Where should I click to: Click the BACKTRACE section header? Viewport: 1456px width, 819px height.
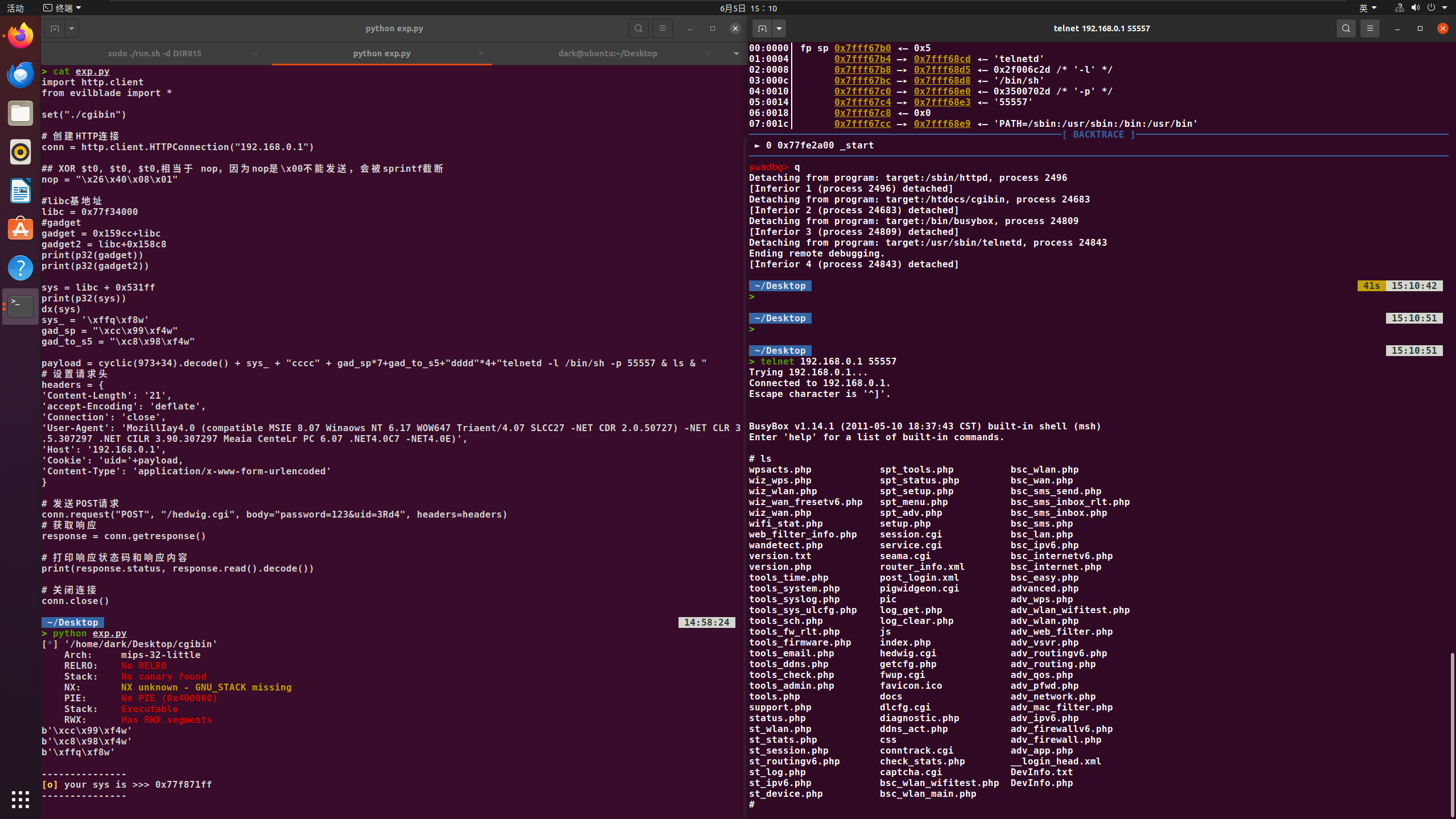pyautogui.click(x=1098, y=135)
